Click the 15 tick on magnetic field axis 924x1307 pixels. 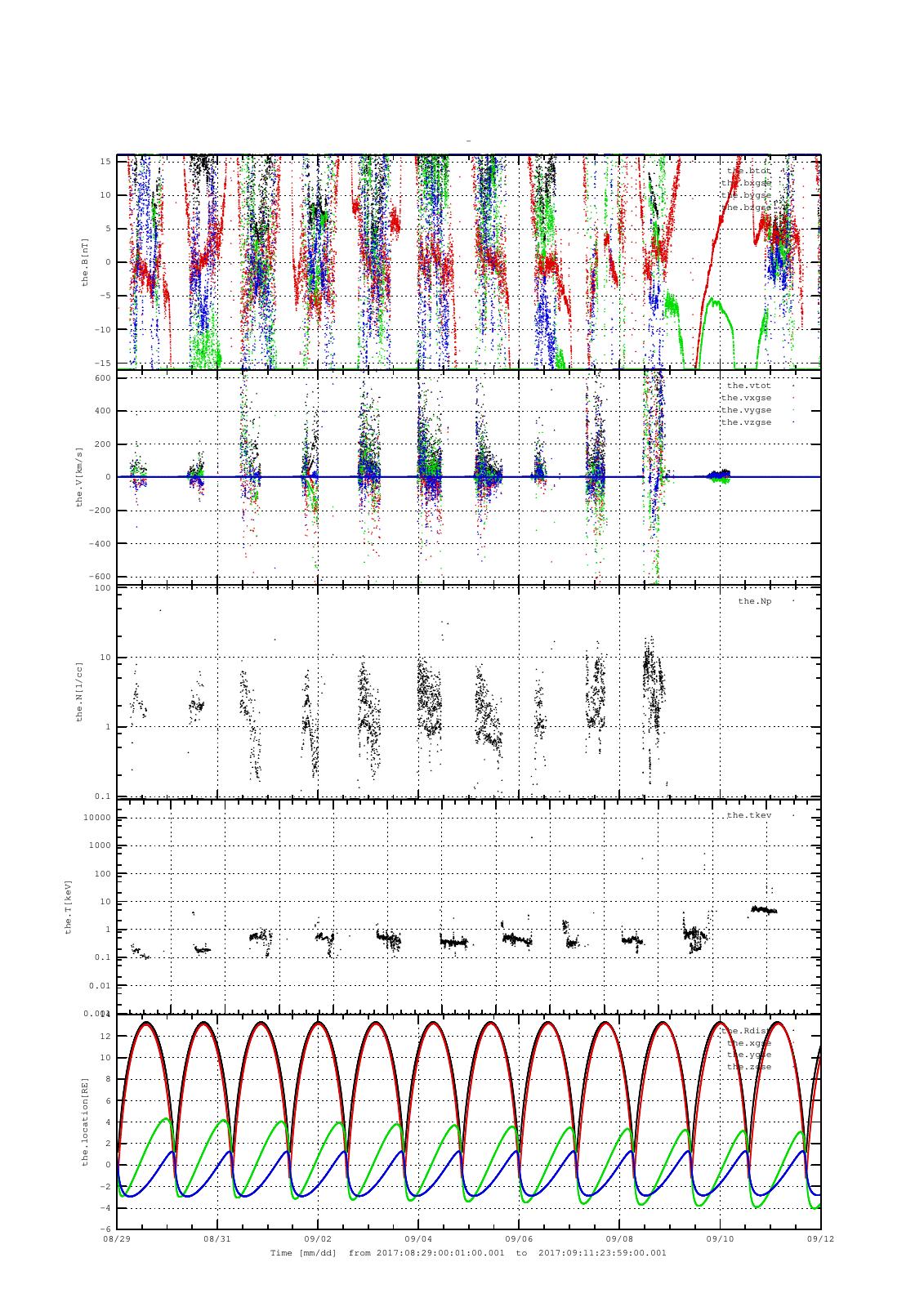(105, 162)
